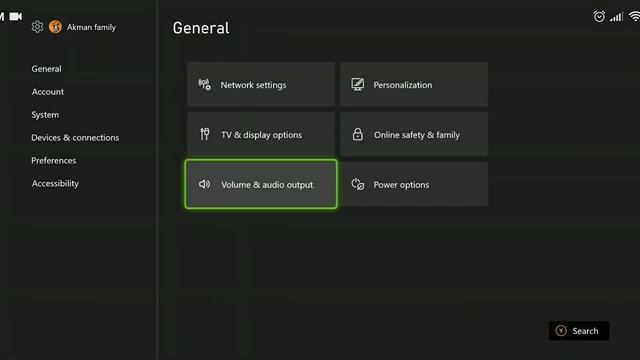Select Accessibility settings category
This screenshot has width=640, height=360.
click(x=55, y=184)
